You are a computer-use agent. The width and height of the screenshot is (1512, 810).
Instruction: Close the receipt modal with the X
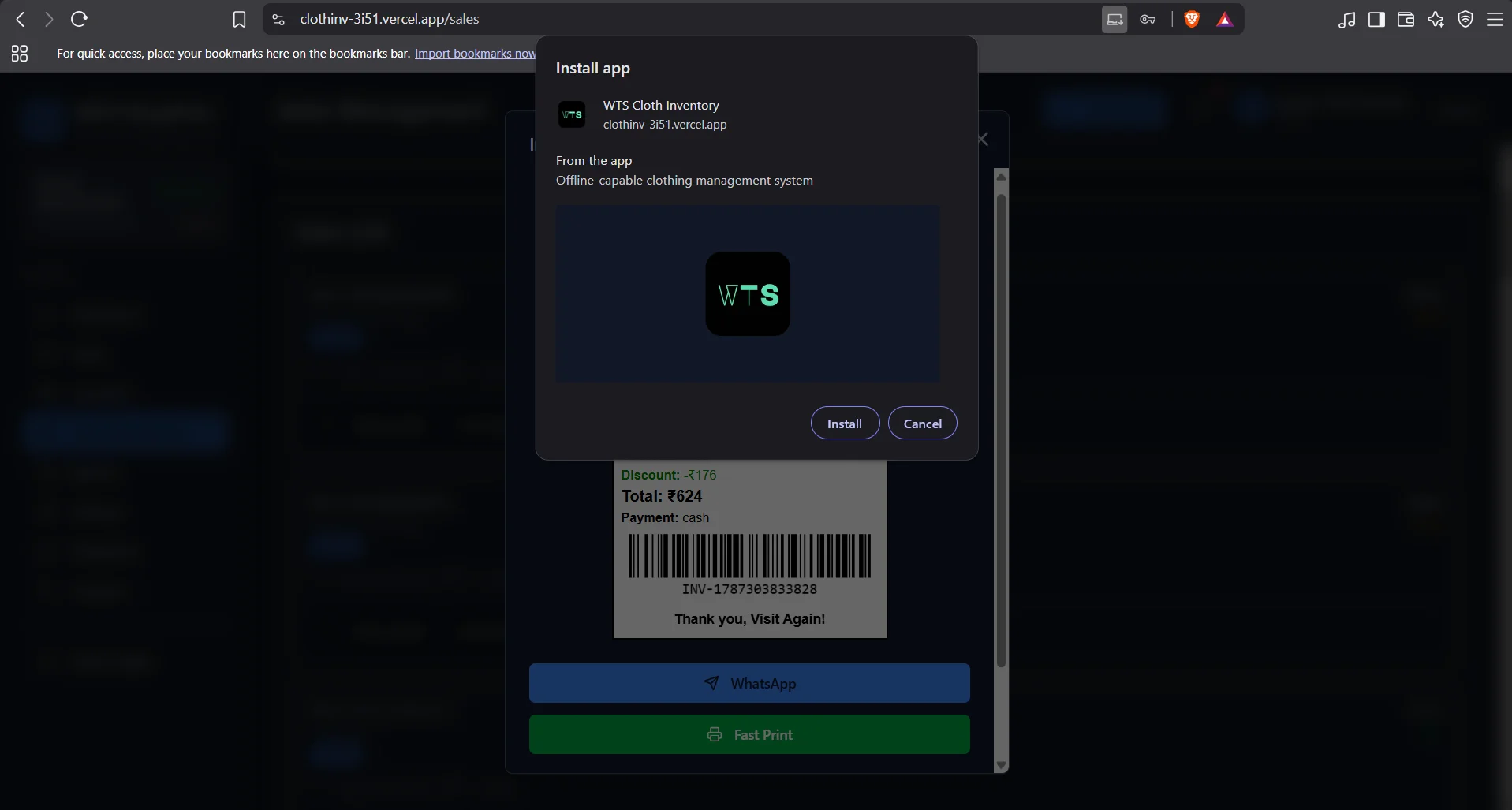click(x=983, y=140)
